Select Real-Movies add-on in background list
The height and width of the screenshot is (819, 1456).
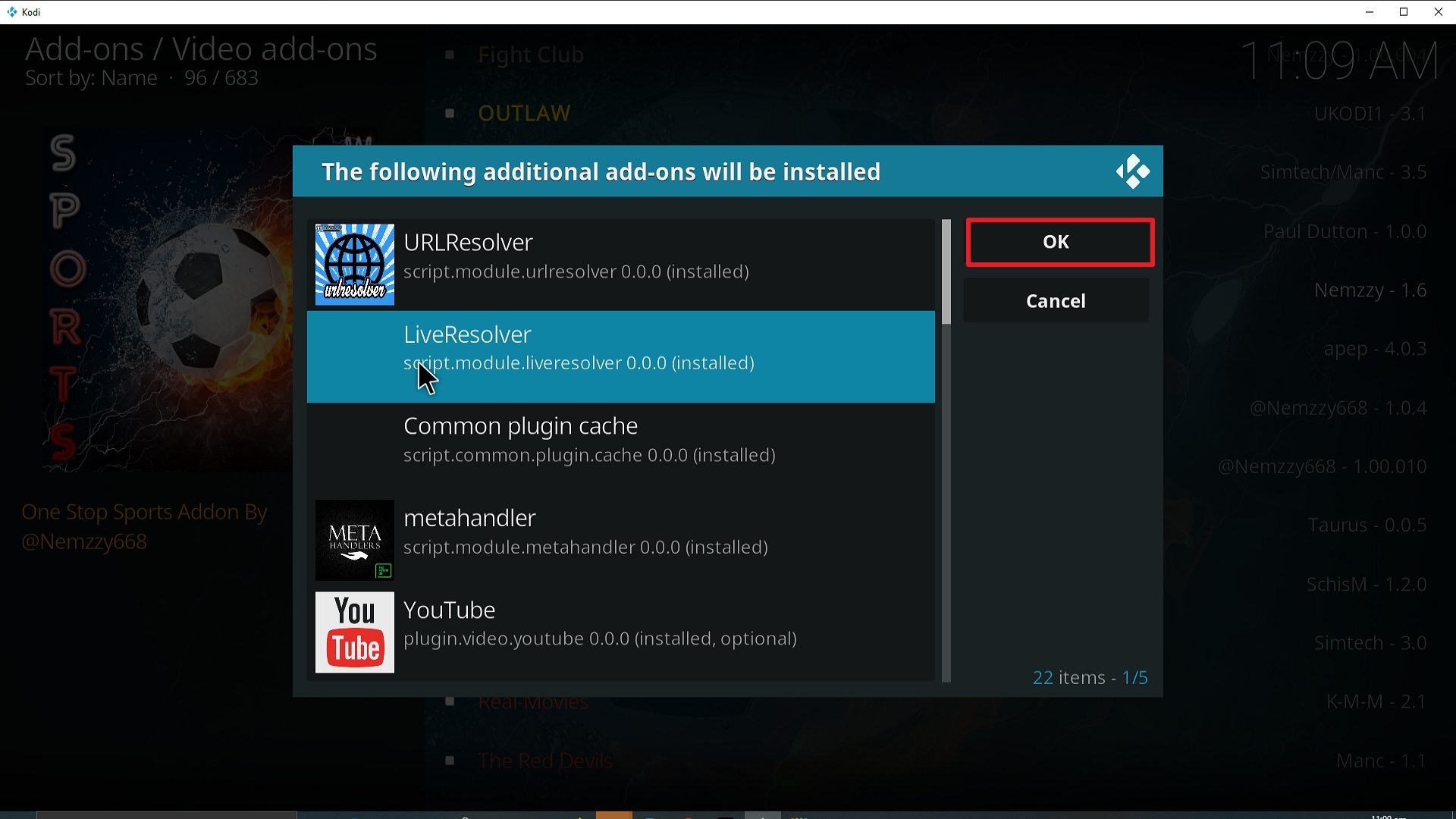(x=533, y=703)
